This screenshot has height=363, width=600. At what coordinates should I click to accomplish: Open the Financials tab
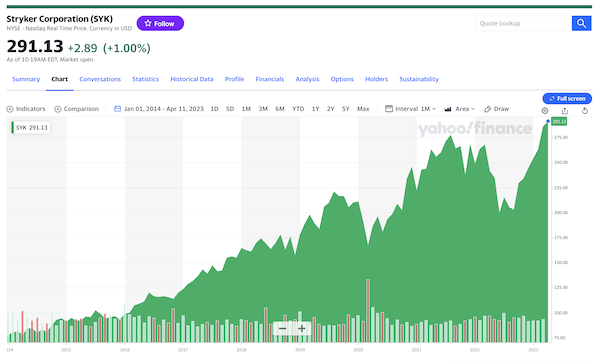[270, 79]
